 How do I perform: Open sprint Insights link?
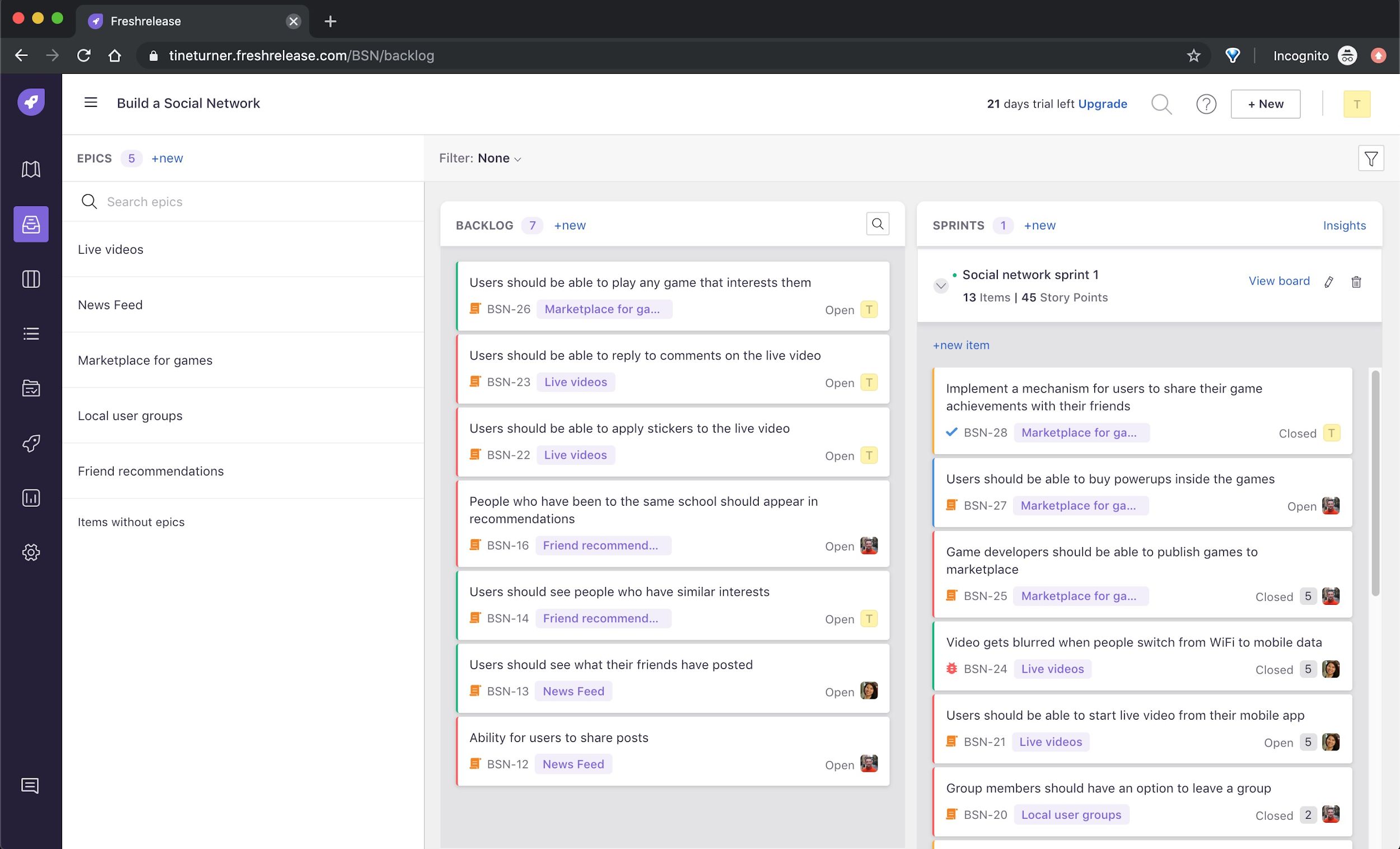1345,225
